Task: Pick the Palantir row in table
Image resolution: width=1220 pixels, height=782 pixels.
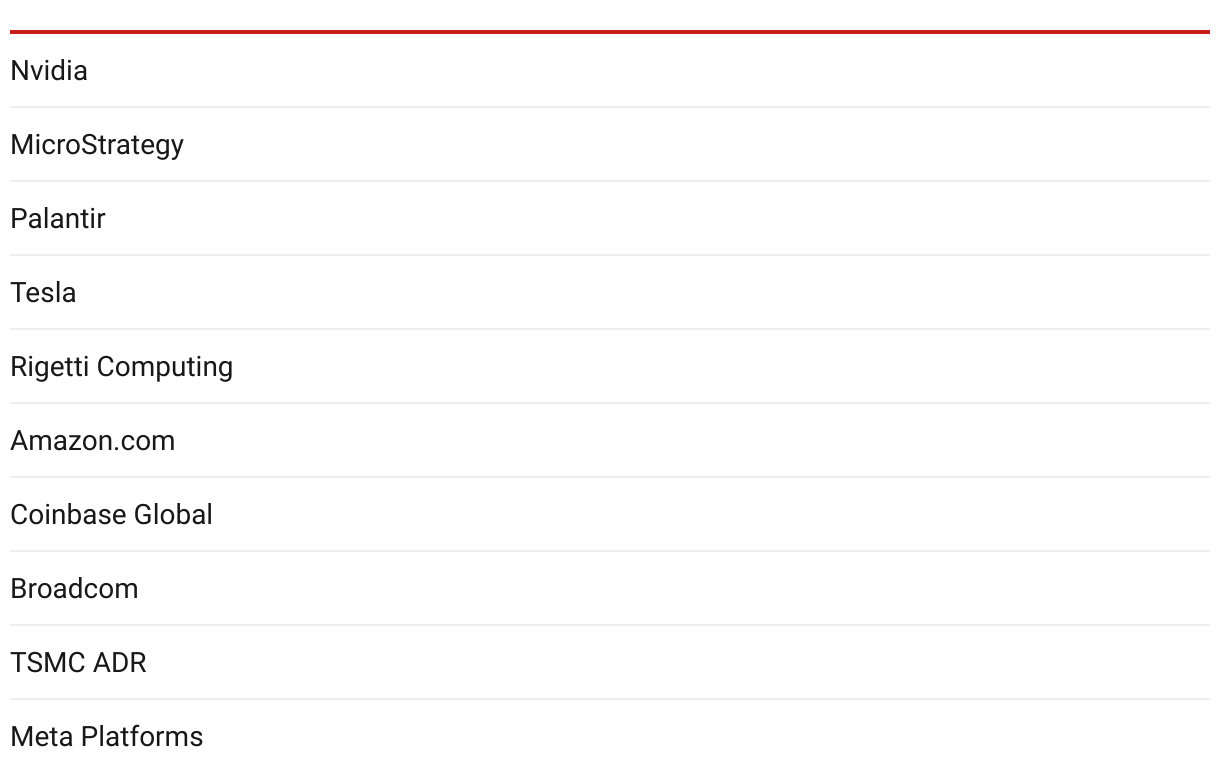Action: tap(610, 218)
